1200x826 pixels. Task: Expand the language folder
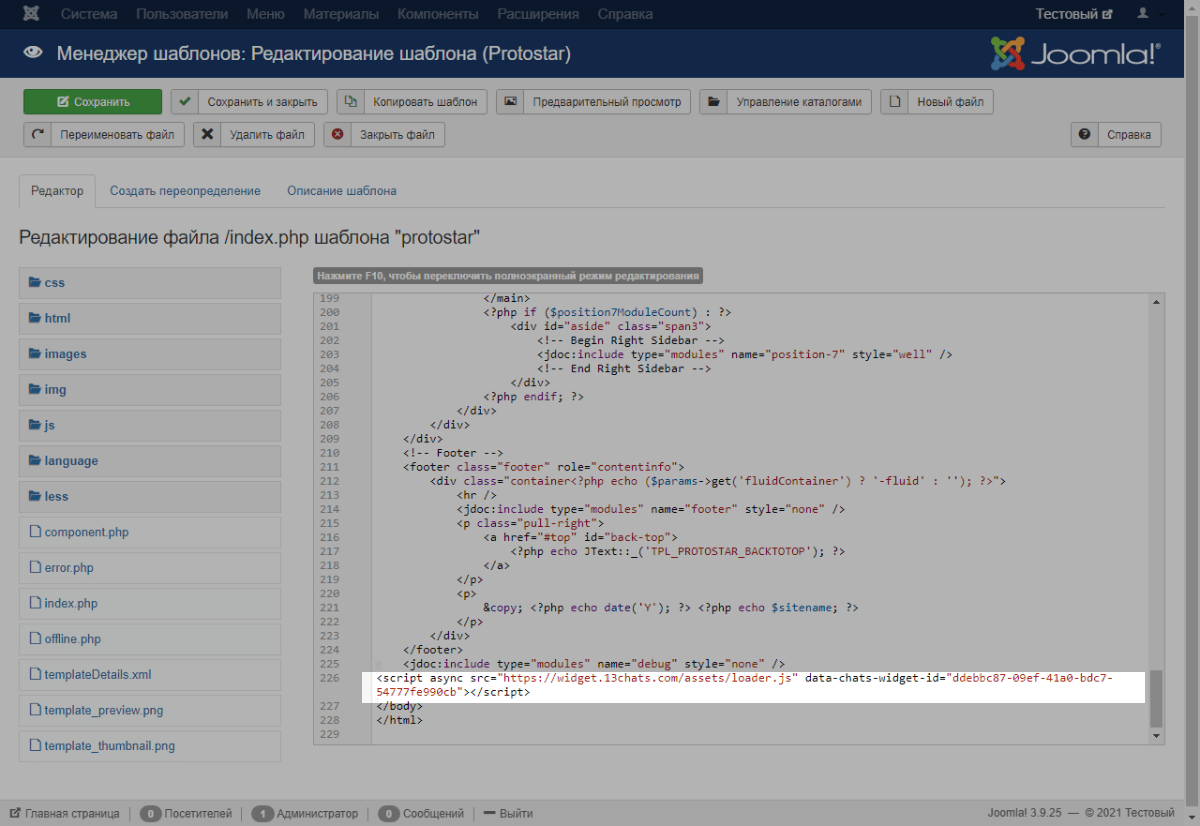click(150, 461)
